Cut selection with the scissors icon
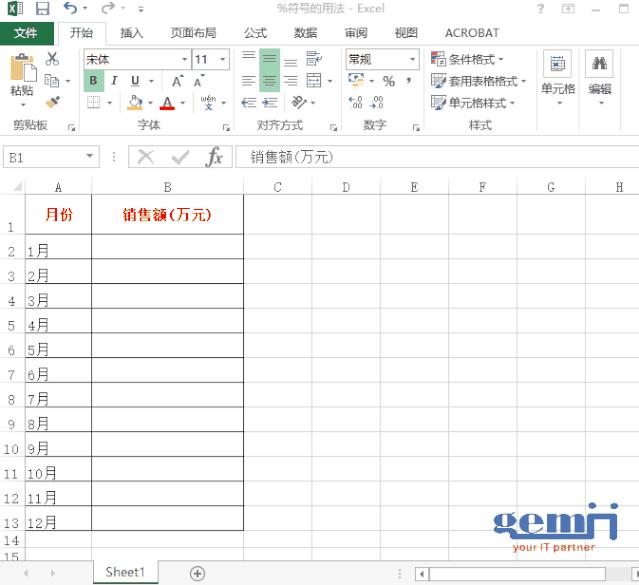639x585 pixels. coord(52,59)
